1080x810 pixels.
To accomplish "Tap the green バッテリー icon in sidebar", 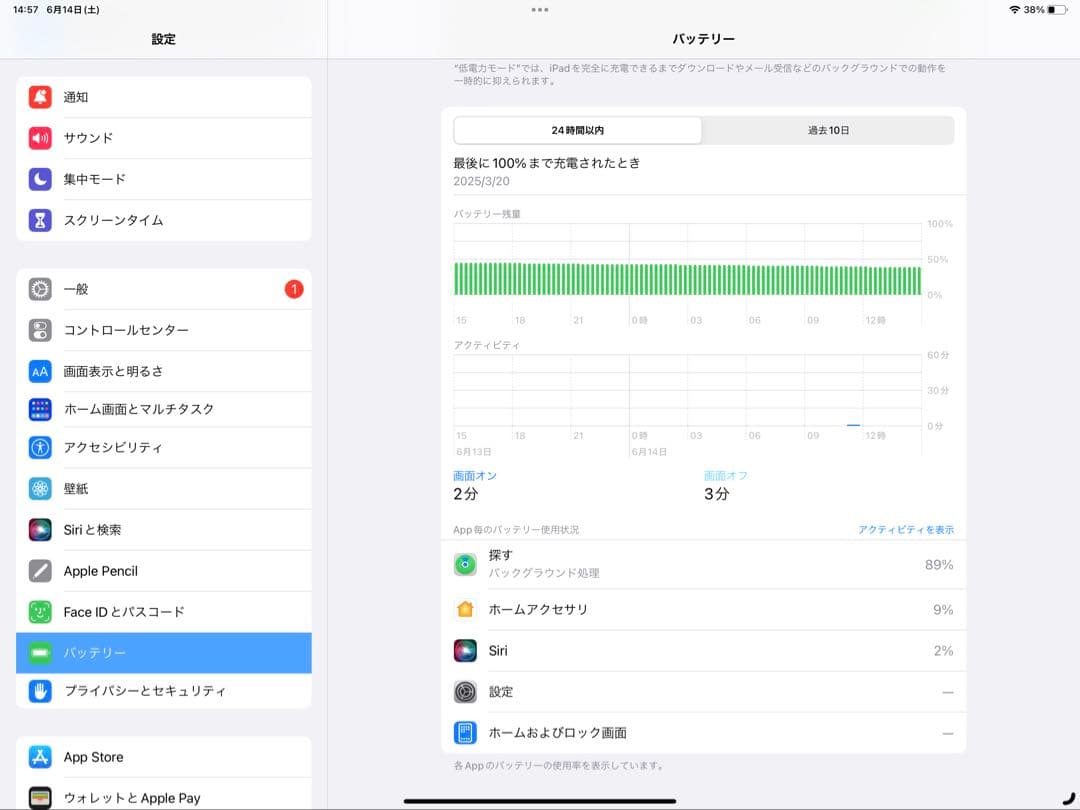I will pos(40,652).
